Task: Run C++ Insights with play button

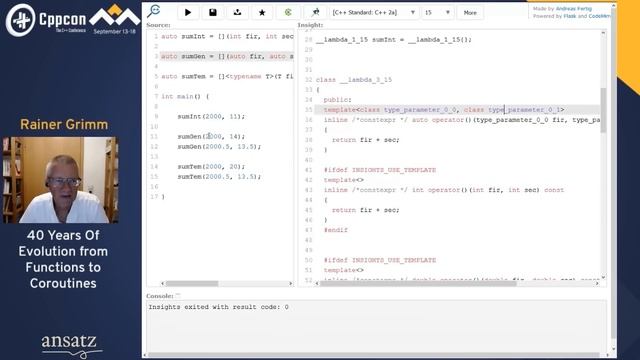Action: pos(188,13)
